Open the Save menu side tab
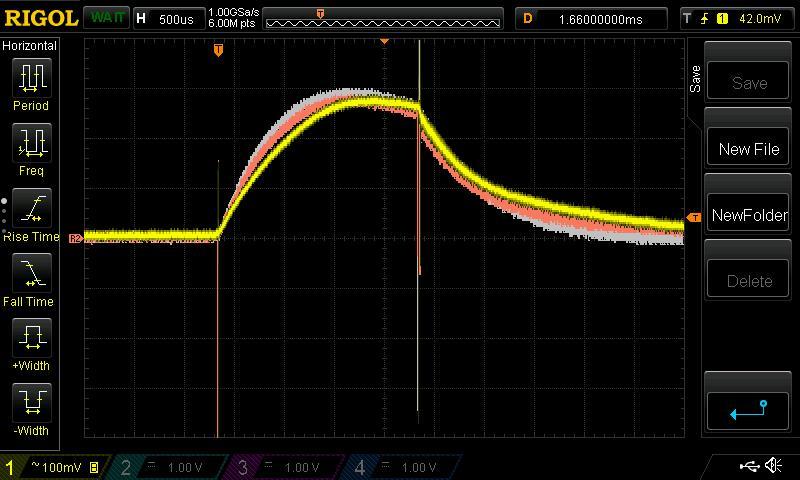Image resolution: width=800 pixels, height=480 pixels. point(695,80)
